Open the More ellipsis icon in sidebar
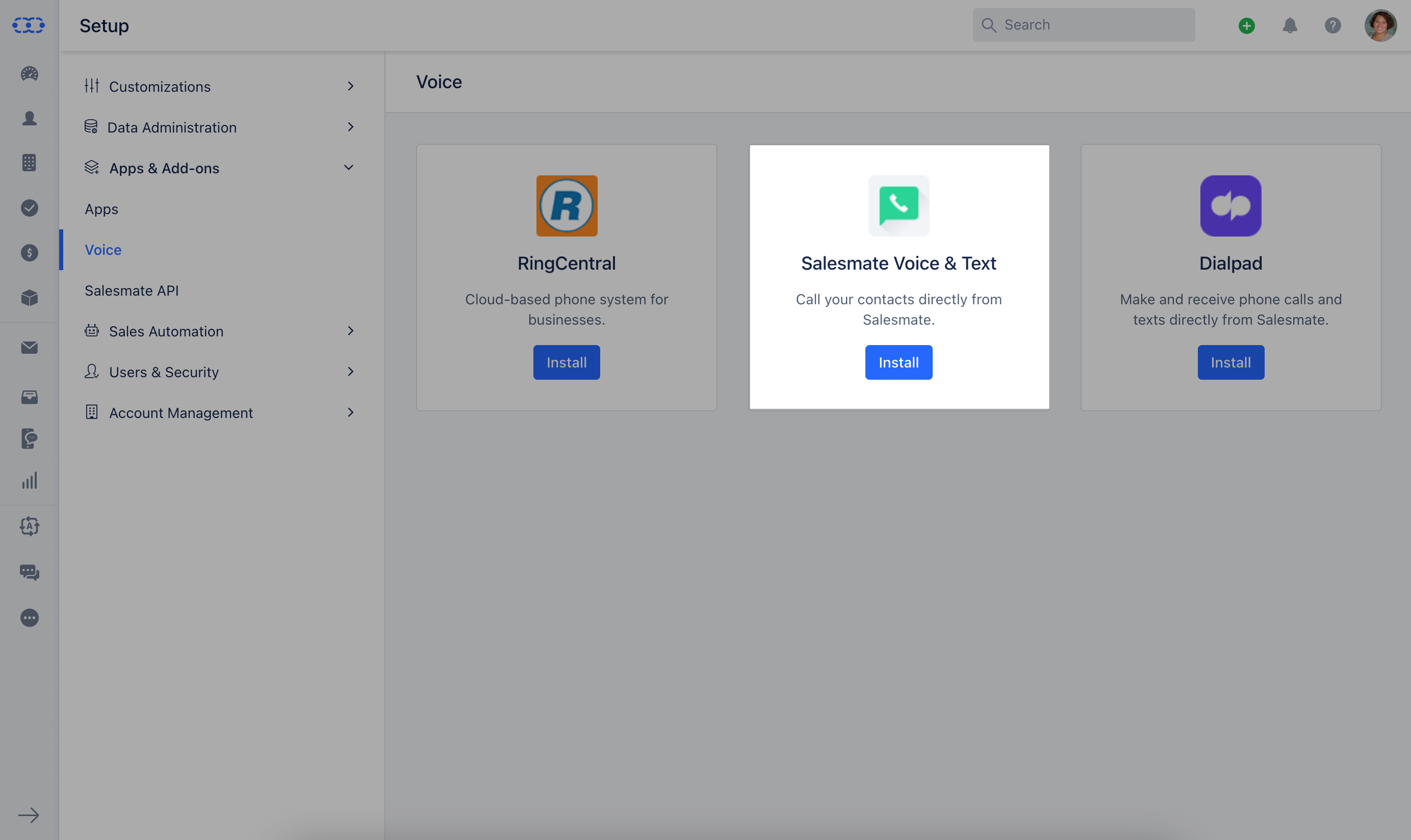Viewport: 1411px width, 840px height. [30, 618]
